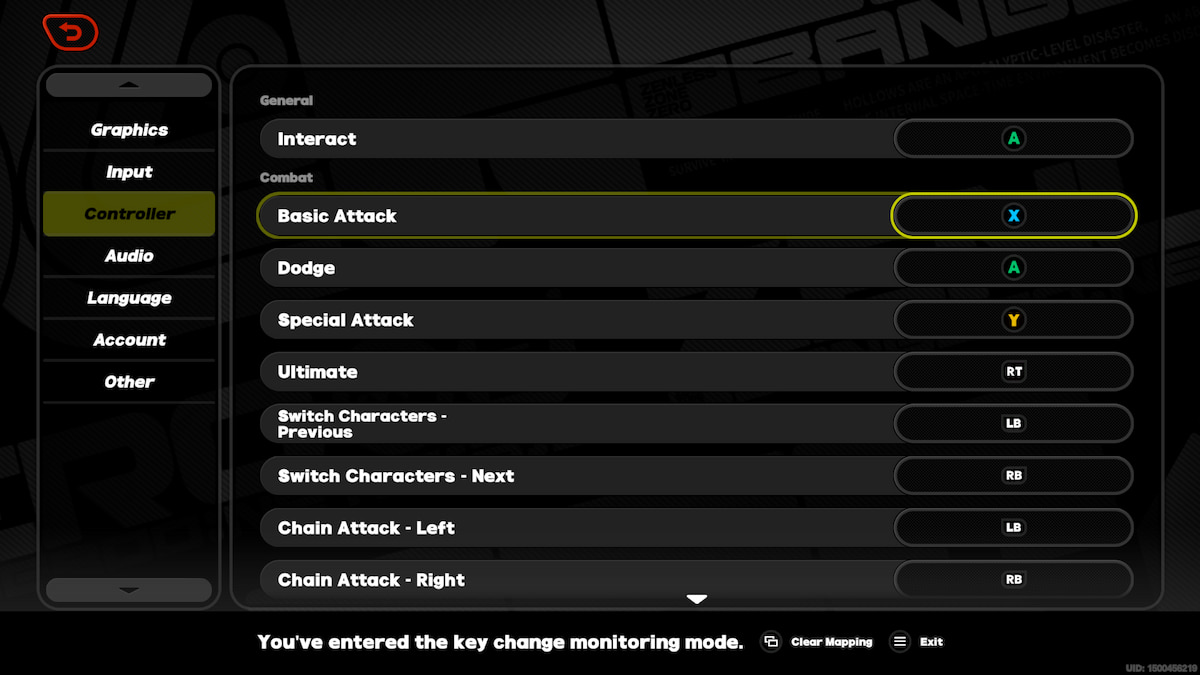Click the Chain Attack - Right binding row
1200x675 pixels.
575,580
